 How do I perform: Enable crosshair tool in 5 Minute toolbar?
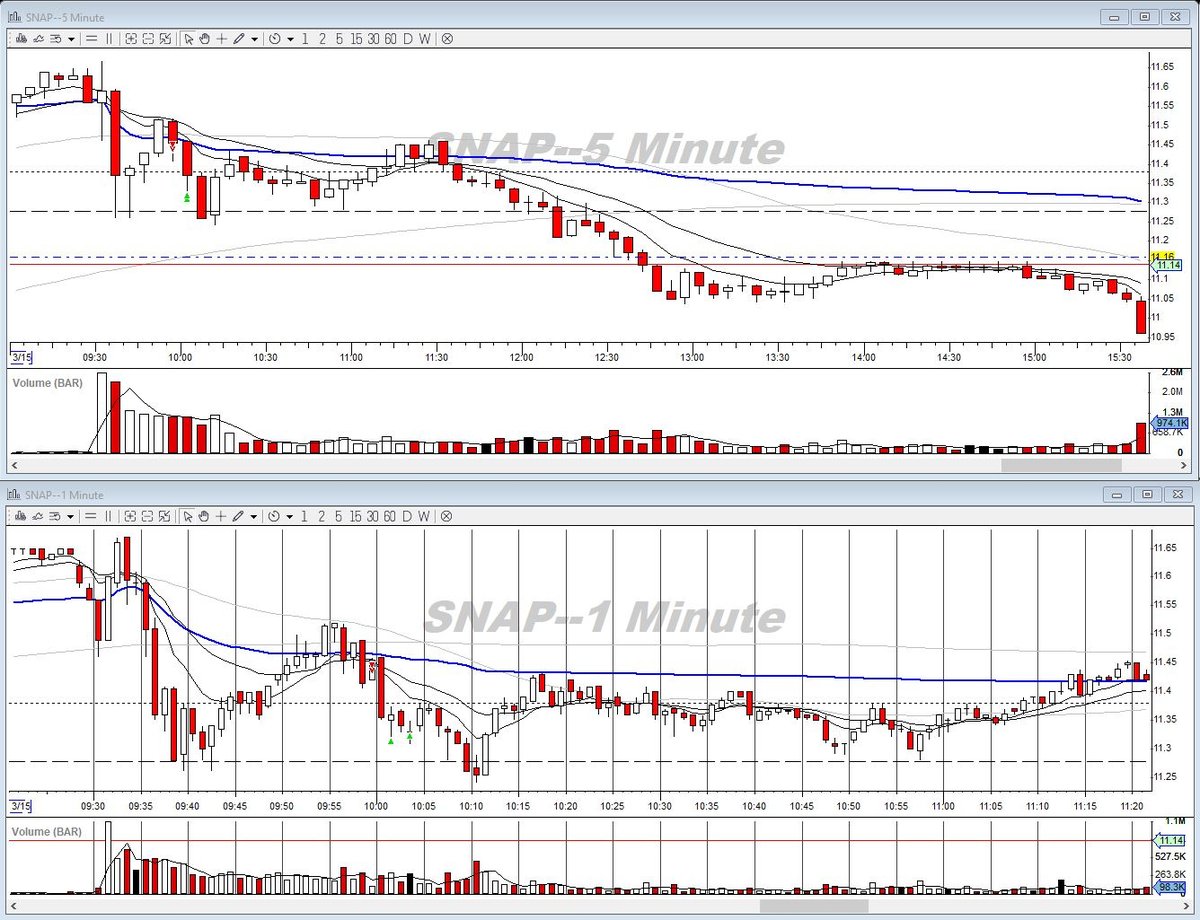(x=221, y=39)
